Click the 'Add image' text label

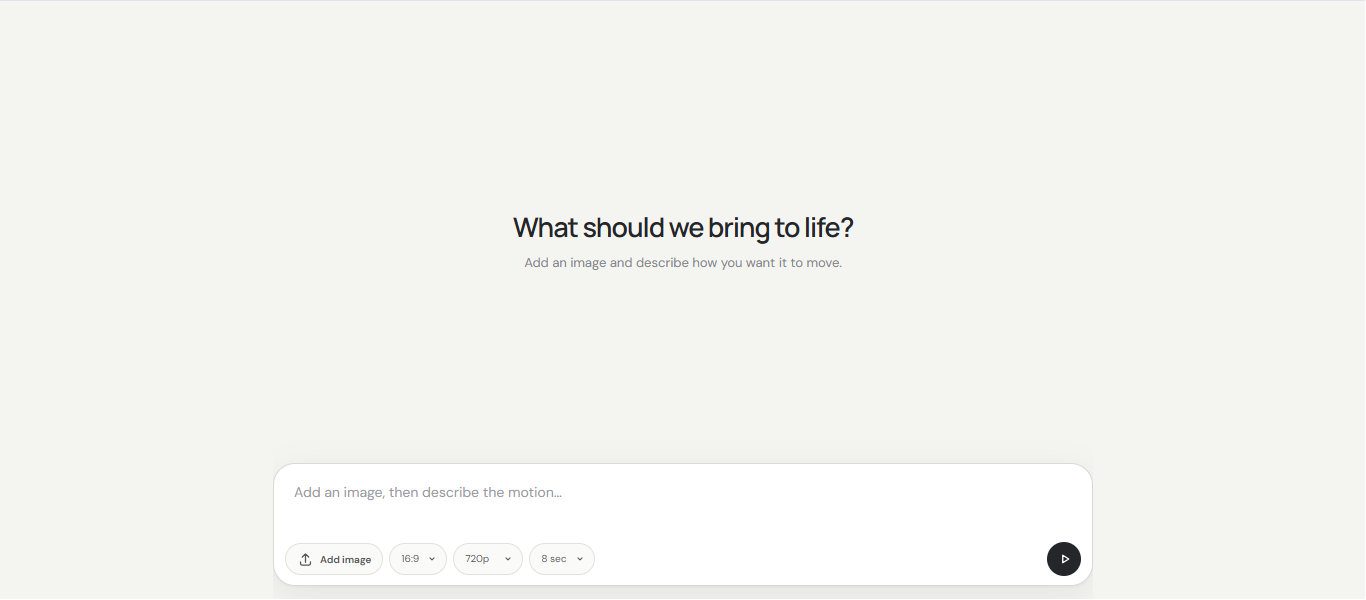click(x=345, y=560)
